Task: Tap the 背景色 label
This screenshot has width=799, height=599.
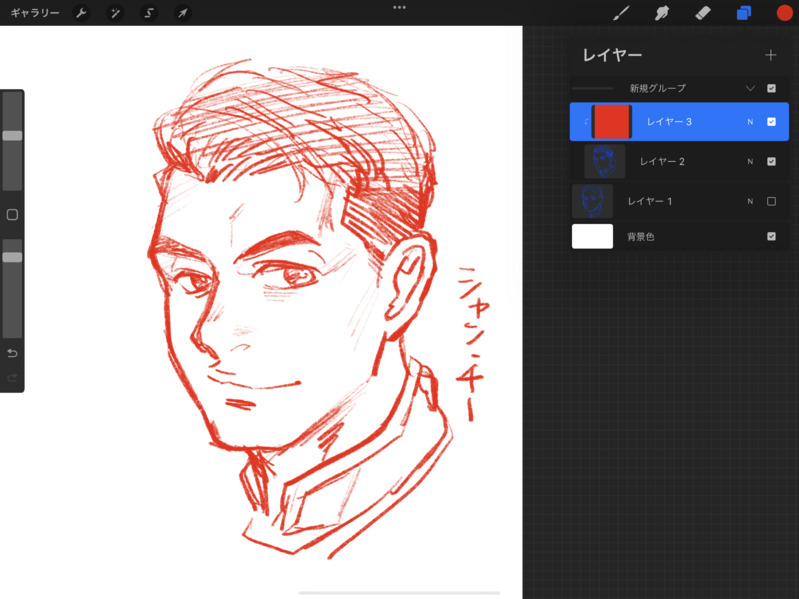Action: tap(641, 236)
